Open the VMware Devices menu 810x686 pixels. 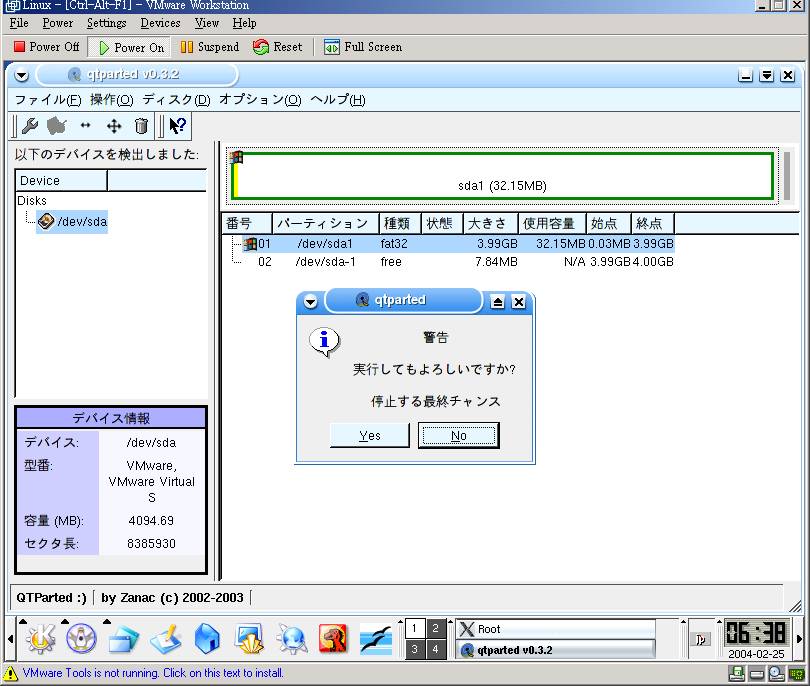point(160,23)
